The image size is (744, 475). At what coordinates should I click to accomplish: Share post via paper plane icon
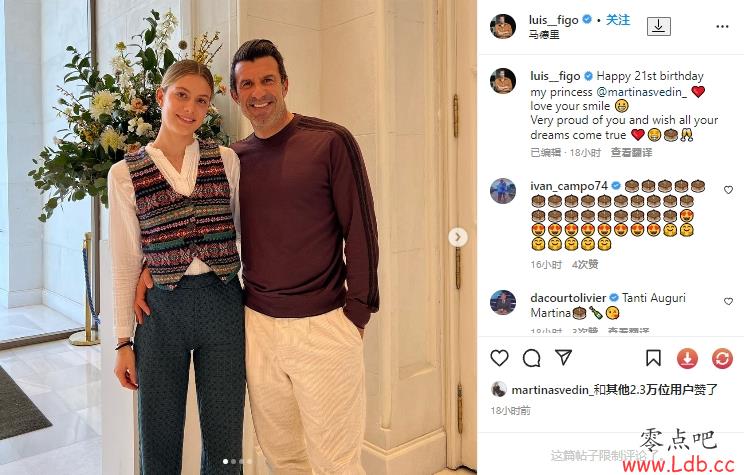564,357
